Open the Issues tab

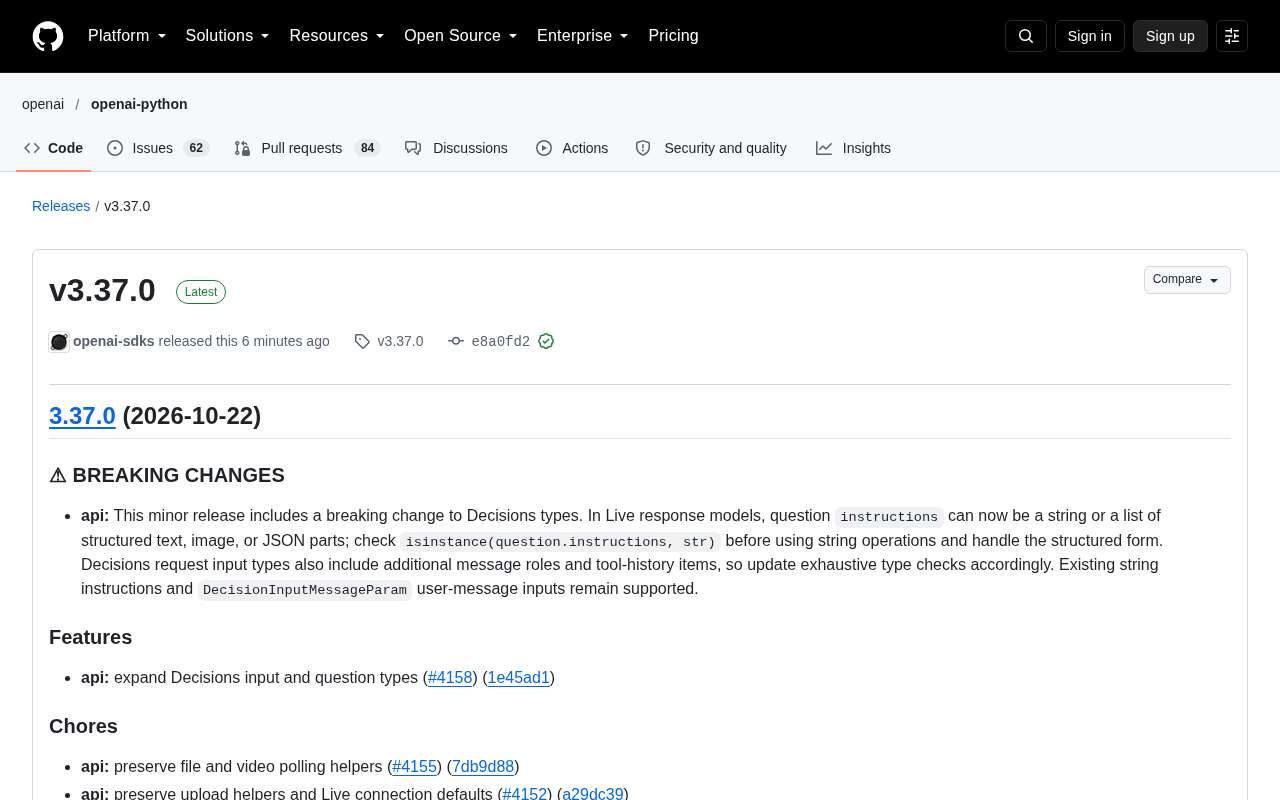click(158, 148)
